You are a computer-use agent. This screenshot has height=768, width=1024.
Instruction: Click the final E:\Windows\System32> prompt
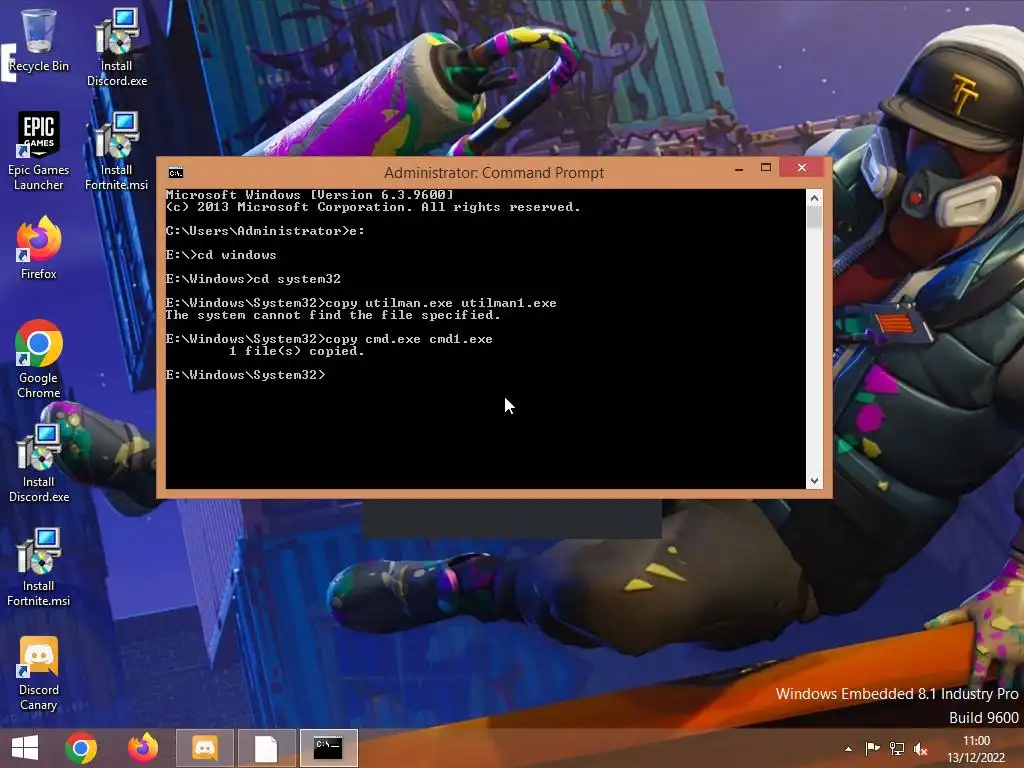coord(245,375)
